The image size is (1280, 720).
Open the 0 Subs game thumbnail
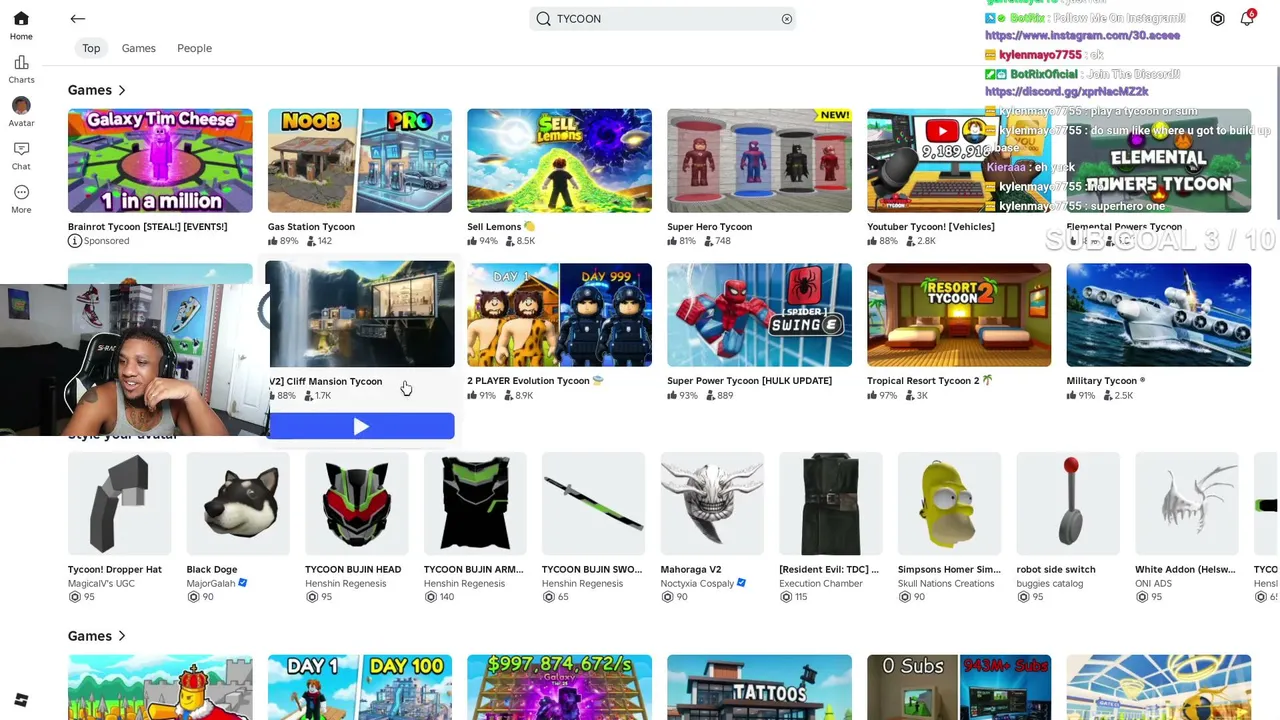point(959,687)
